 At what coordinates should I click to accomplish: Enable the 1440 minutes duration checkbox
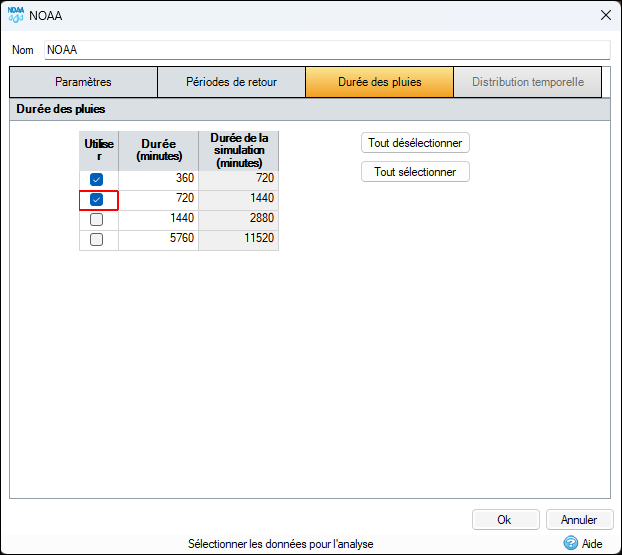(96, 219)
